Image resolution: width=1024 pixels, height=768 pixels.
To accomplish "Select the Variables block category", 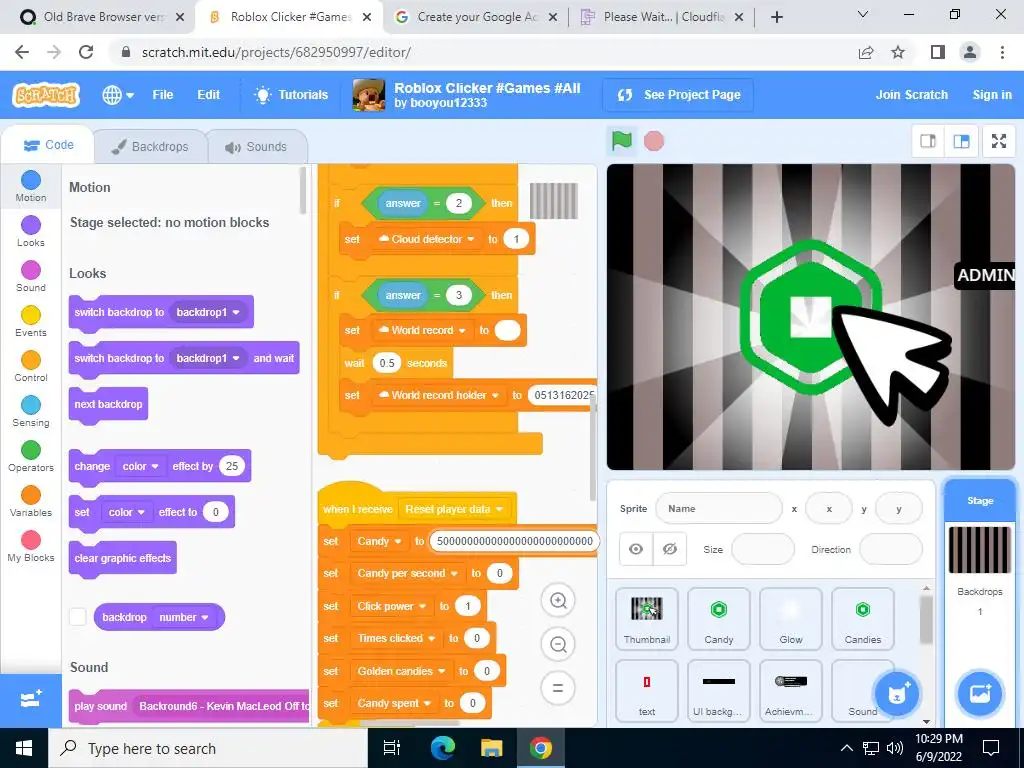I will [31, 502].
